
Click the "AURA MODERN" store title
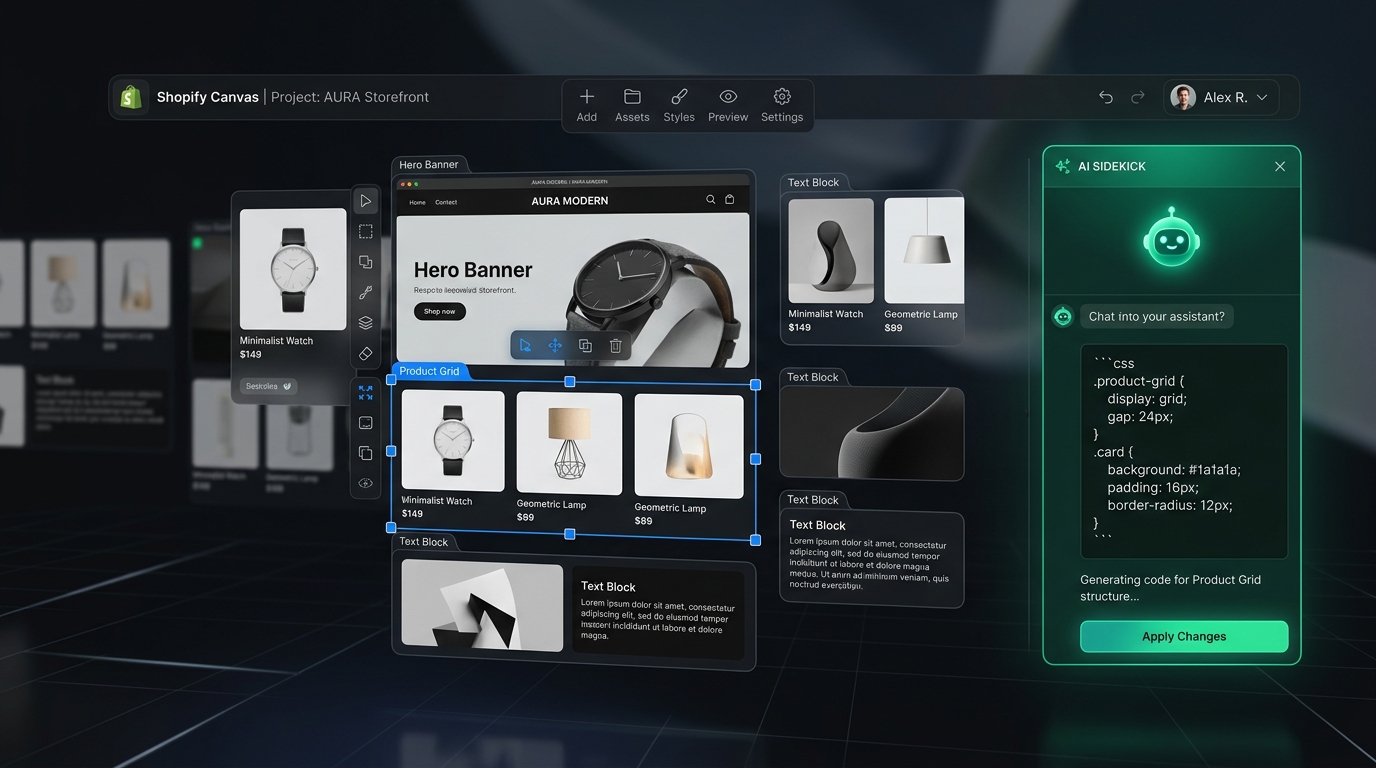(x=570, y=201)
